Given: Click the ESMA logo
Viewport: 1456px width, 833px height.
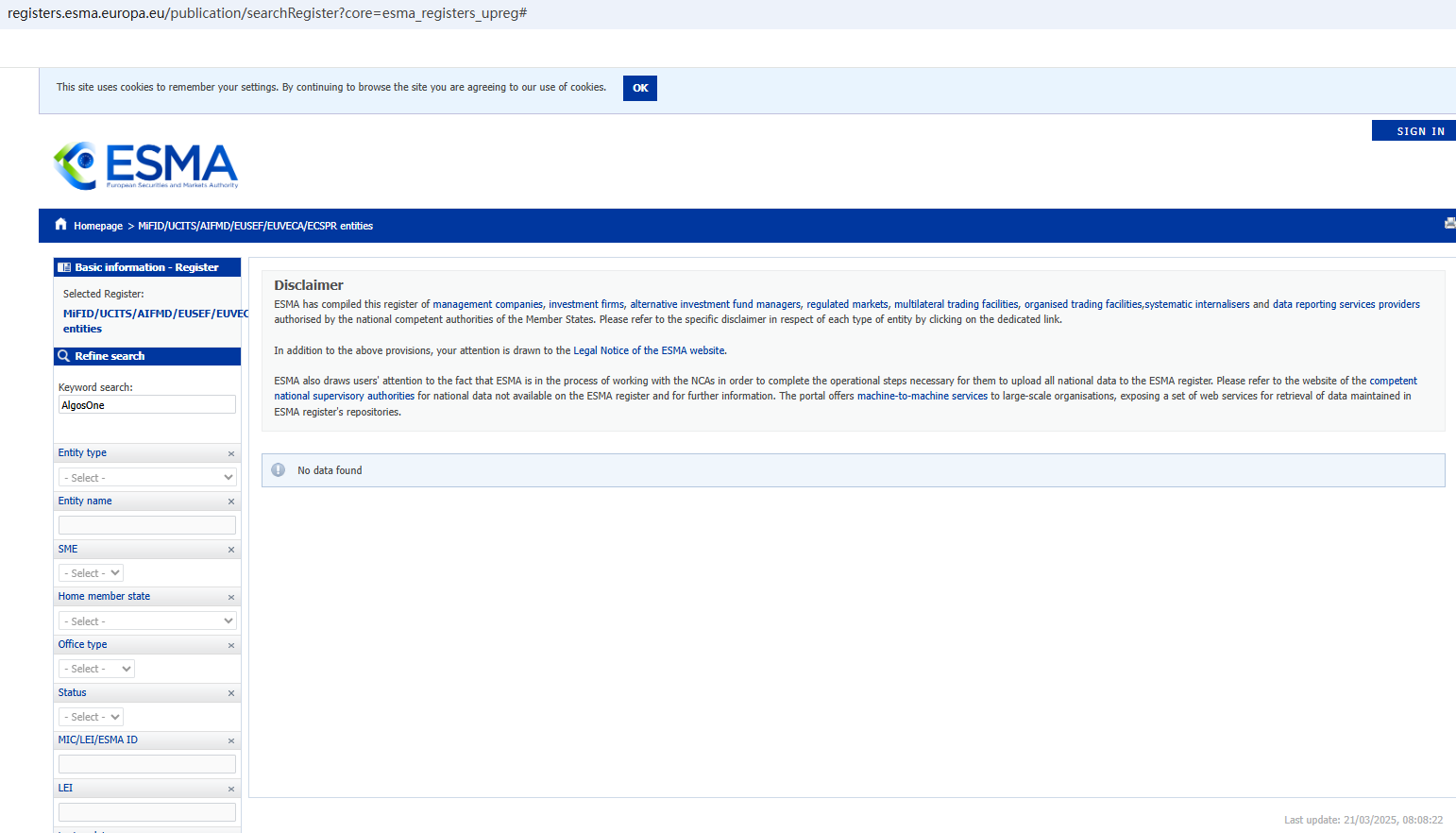Looking at the screenshot, I should point(145,165).
